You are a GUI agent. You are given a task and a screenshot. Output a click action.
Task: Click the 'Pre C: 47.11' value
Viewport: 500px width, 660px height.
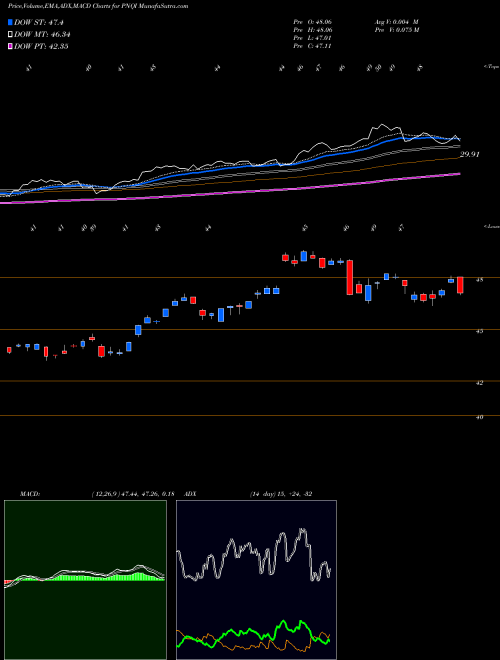(312, 46)
